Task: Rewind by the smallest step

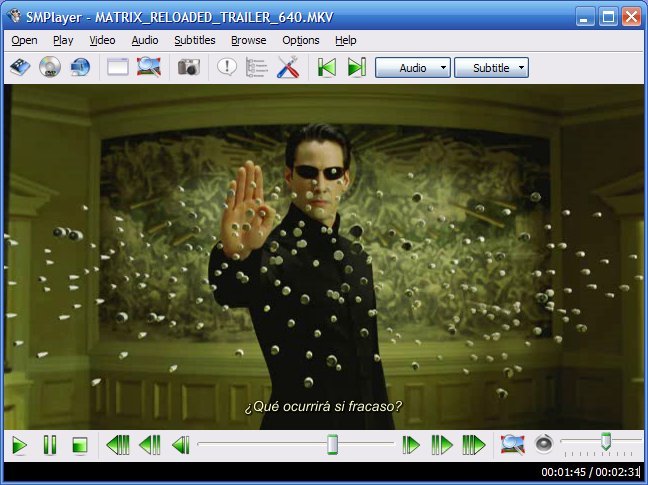Action: click(x=181, y=445)
